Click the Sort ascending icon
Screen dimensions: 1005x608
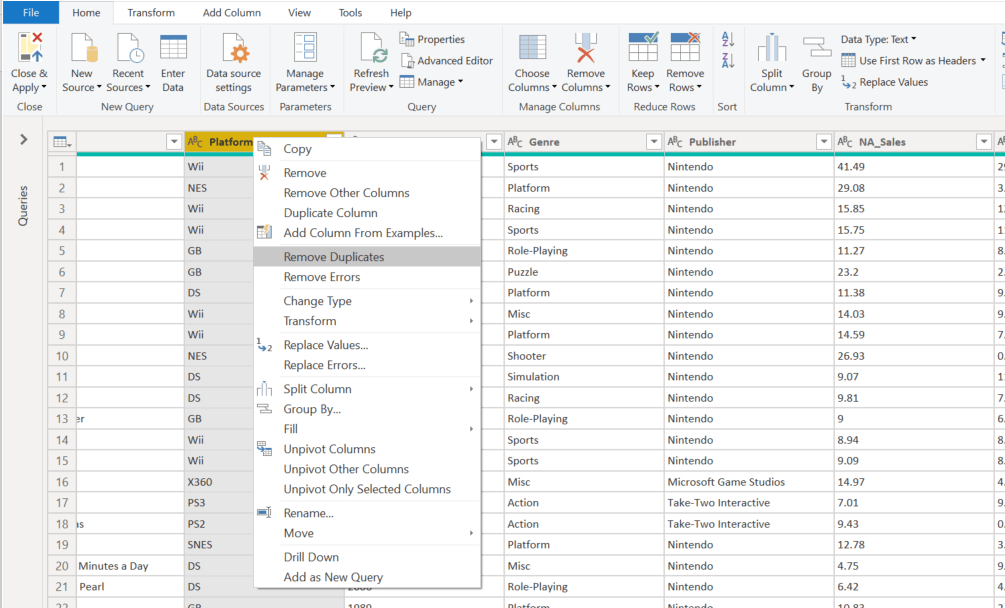tap(727, 40)
